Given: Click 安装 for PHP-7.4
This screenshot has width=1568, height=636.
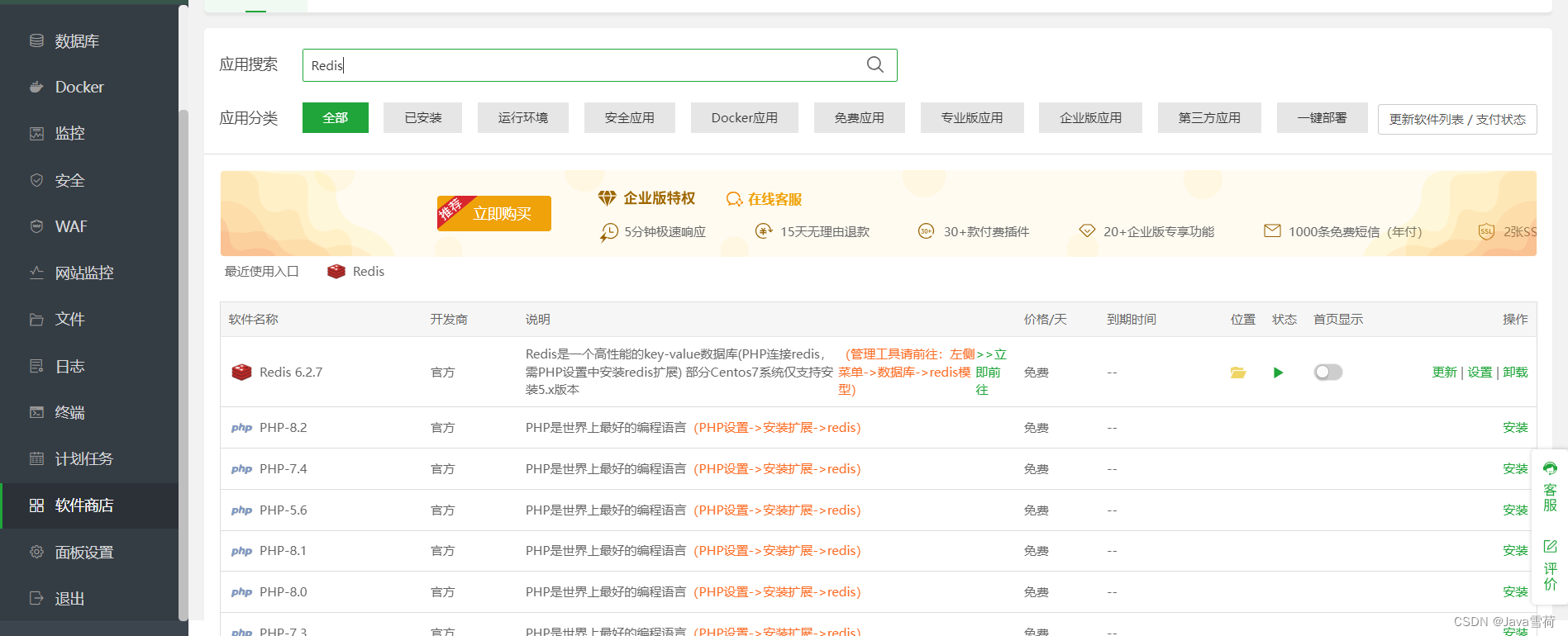Looking at the screenshot, I should coord(1515,469).
